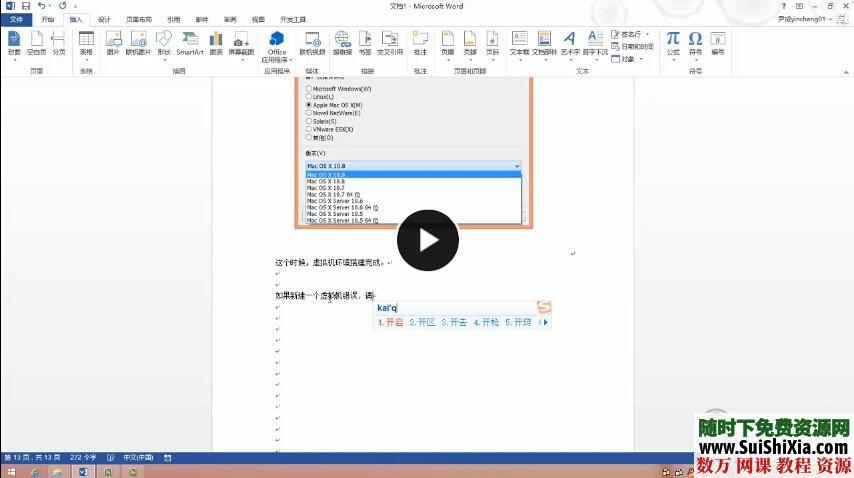The image size is (854, 478).
Task: Choose IME candidate 4 开枪
Action: pyautogui.click(x=486, y=322)
